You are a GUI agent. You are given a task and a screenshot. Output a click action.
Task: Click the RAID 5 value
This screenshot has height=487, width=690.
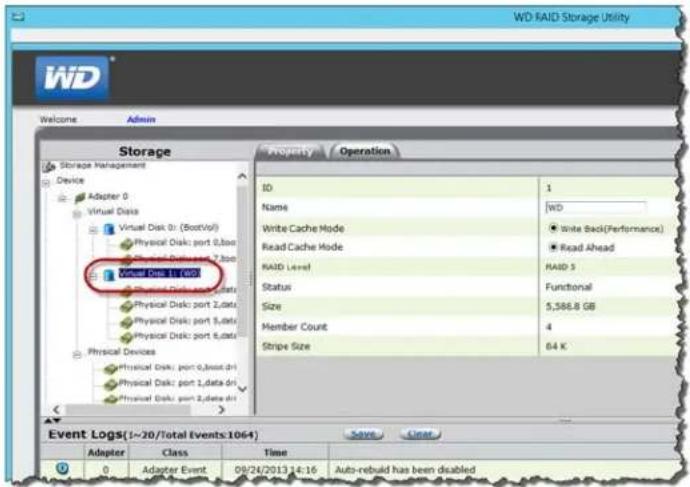tap(560, 267)
